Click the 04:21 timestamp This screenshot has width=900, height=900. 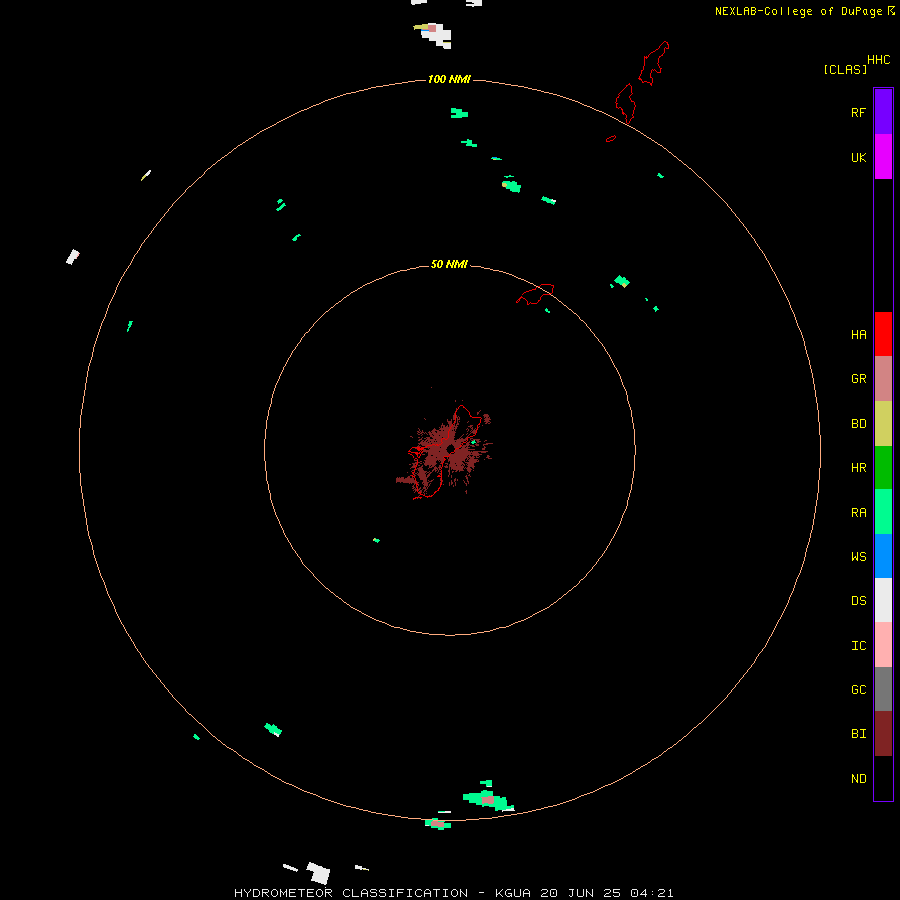click(651, 893)
